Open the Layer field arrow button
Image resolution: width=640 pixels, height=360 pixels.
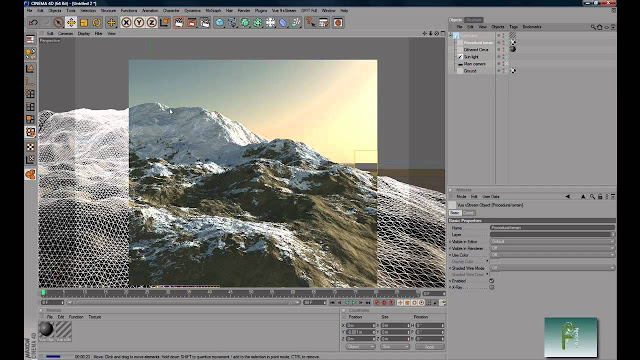tap(613, 234)
